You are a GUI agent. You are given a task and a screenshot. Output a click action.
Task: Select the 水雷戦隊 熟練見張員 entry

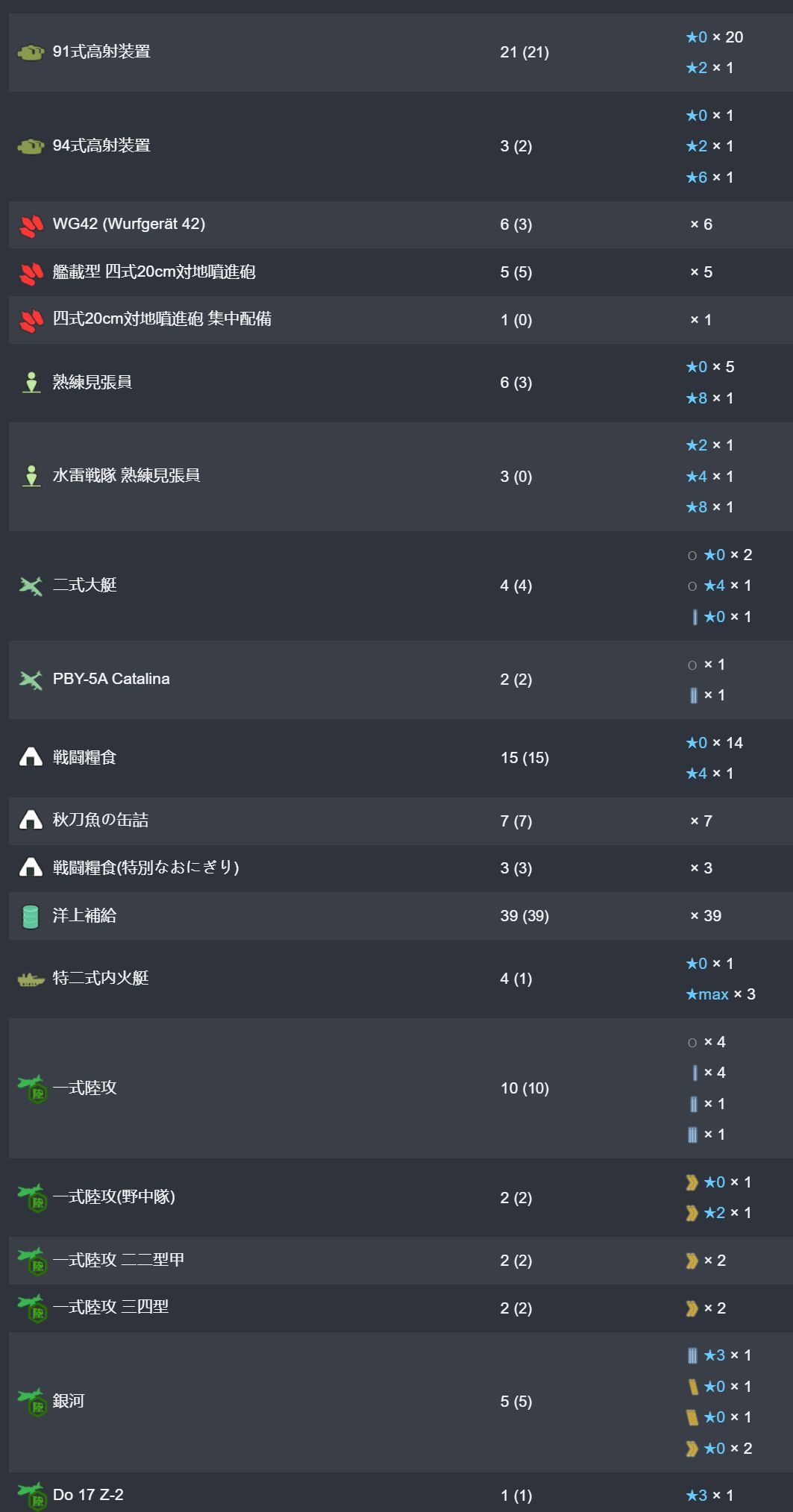pos(126,476)
